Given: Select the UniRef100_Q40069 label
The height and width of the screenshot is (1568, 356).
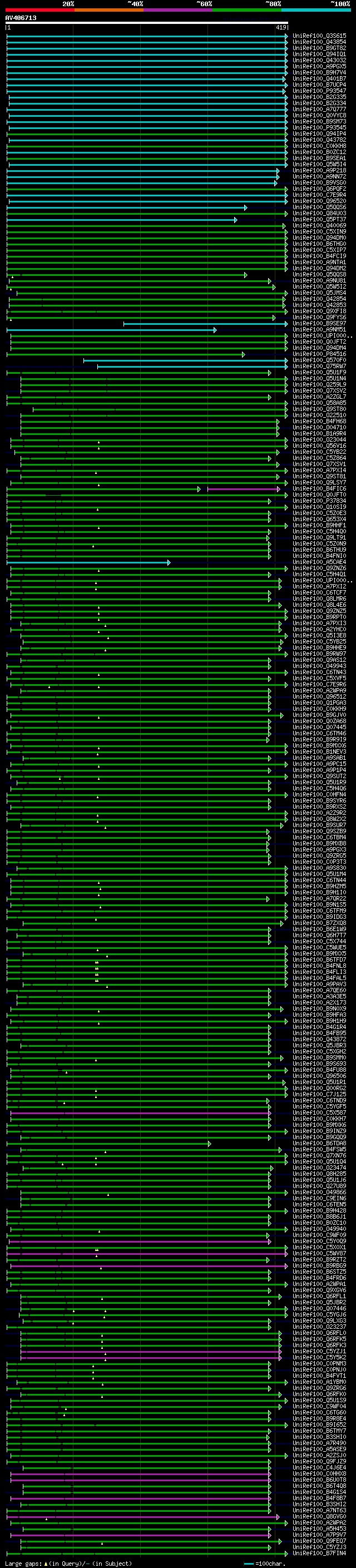Looking at the screenshot, I should [319, 226].
